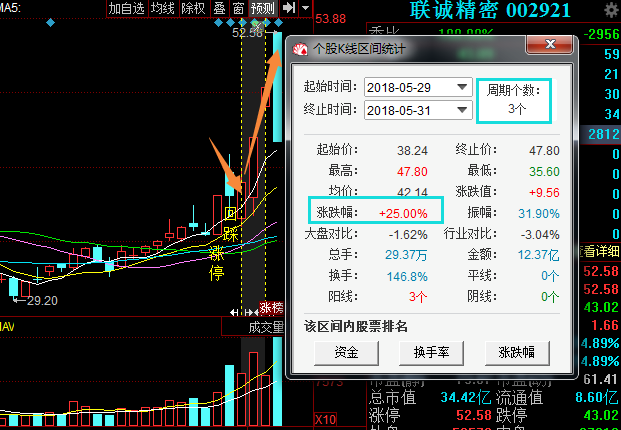Click the dialog's red logo icon

click(300, 49)
